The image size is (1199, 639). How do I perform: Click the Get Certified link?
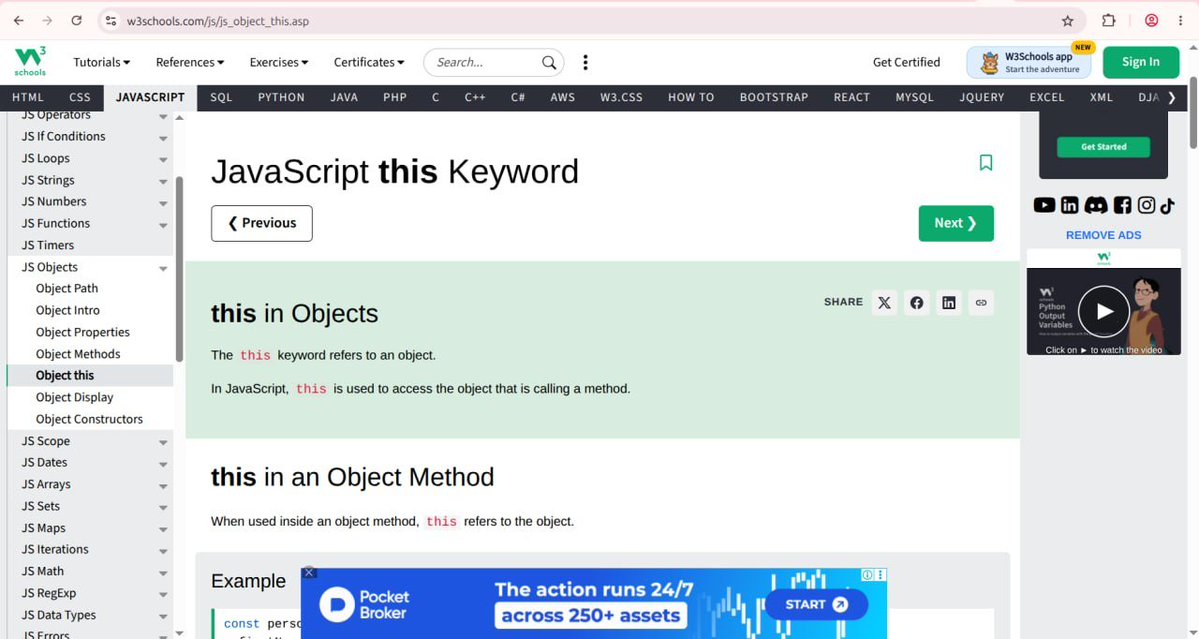(x=906, y=62)
